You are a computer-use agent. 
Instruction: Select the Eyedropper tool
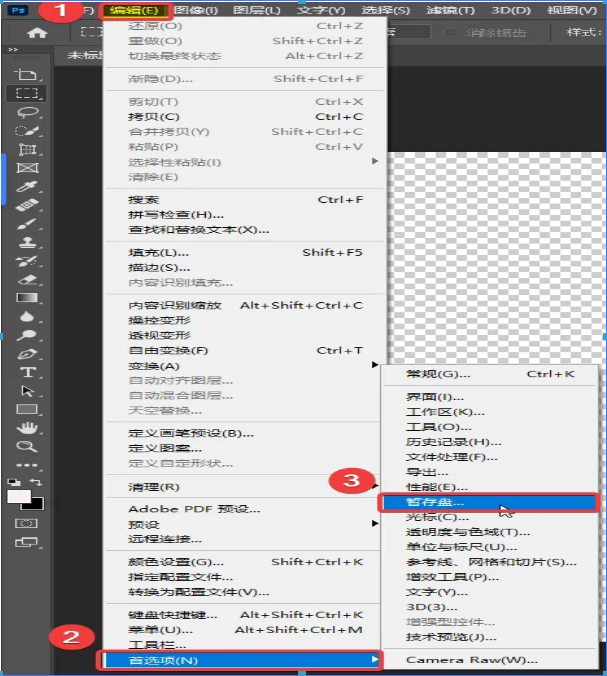(27, 186)
